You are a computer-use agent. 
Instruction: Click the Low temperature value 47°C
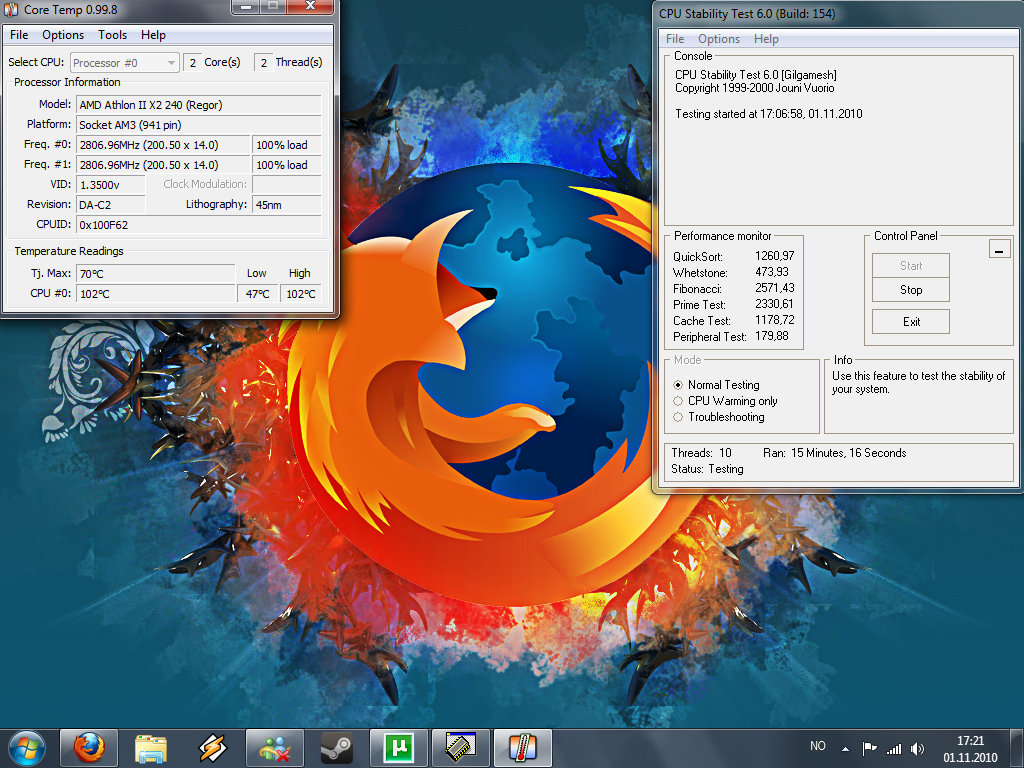point(258,294)
